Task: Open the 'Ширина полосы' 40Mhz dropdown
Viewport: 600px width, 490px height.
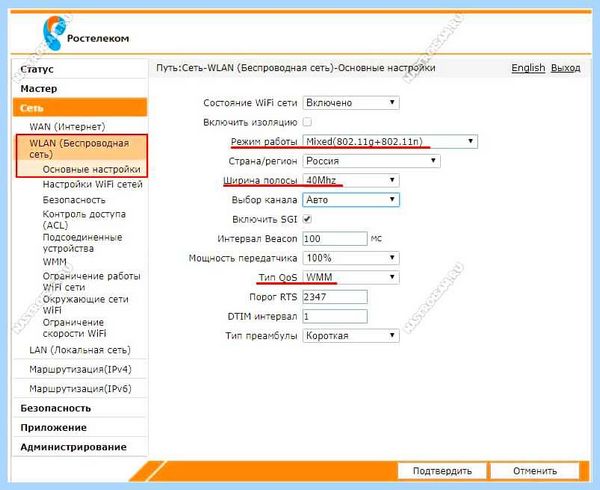Action: coord(351,180)
